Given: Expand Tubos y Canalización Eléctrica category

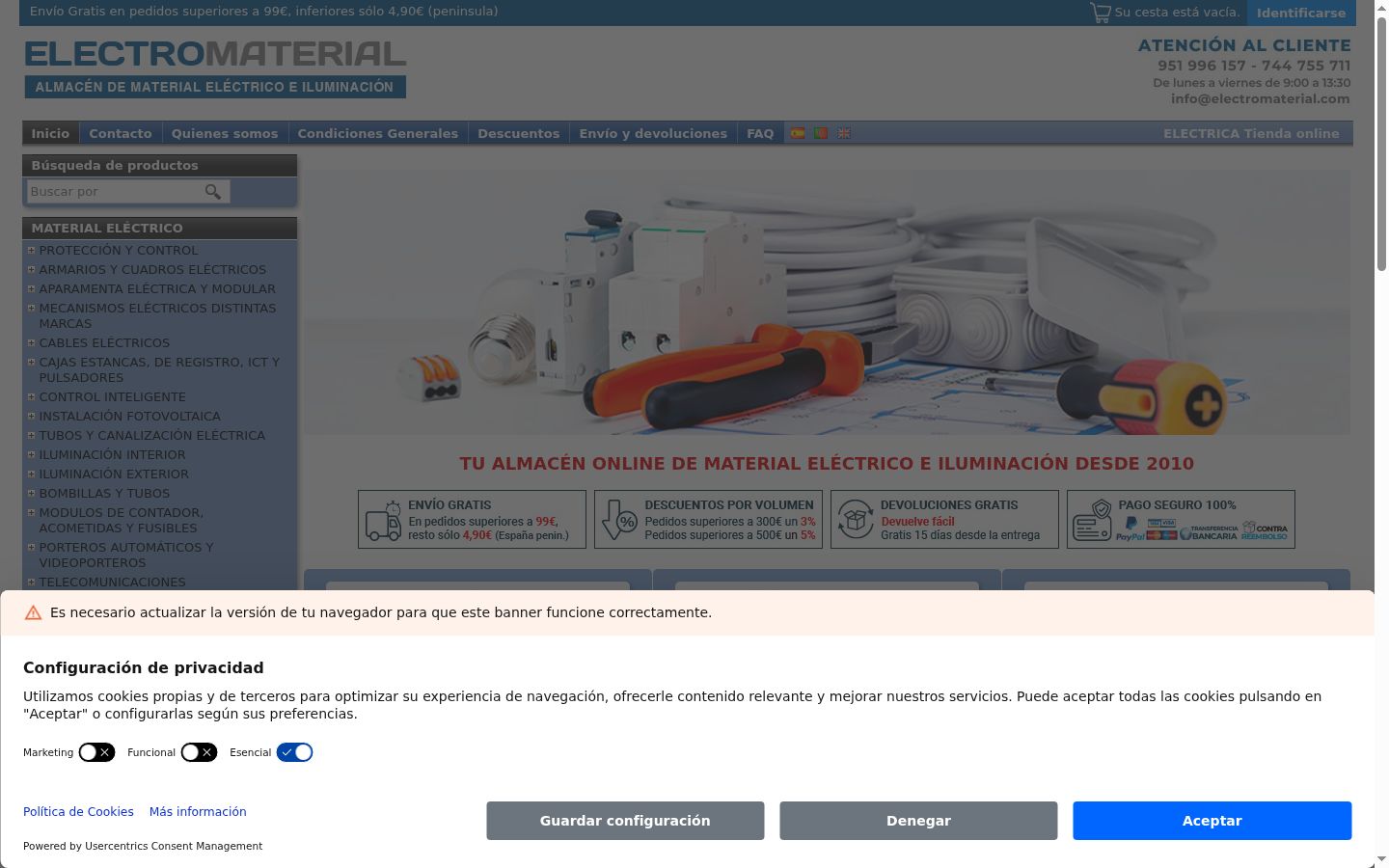Looking at the screenshot, I should [31, 435].
